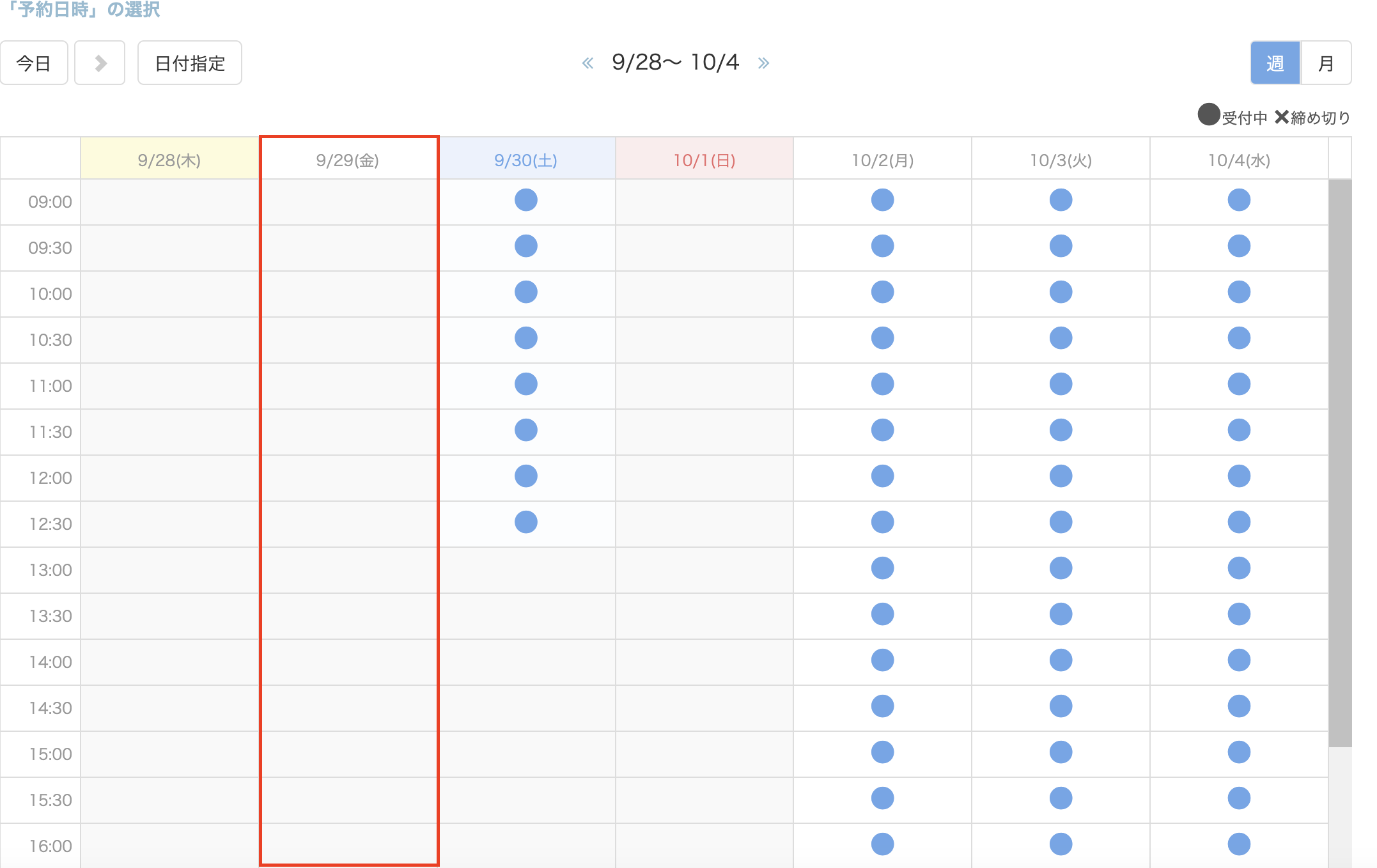
Task: Pick the 10/3 11:30 available slot
Action: coord(1061,430)
